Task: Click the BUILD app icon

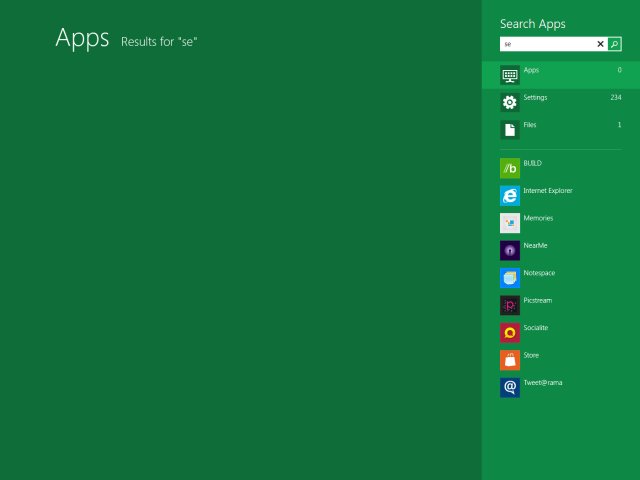Action: click(510, 168)
